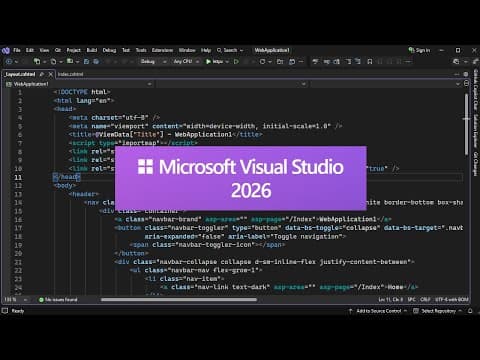This screenshot has height=360, width=480.
Task: Click the CRLF line ending indicator
Action: [425, 300]
